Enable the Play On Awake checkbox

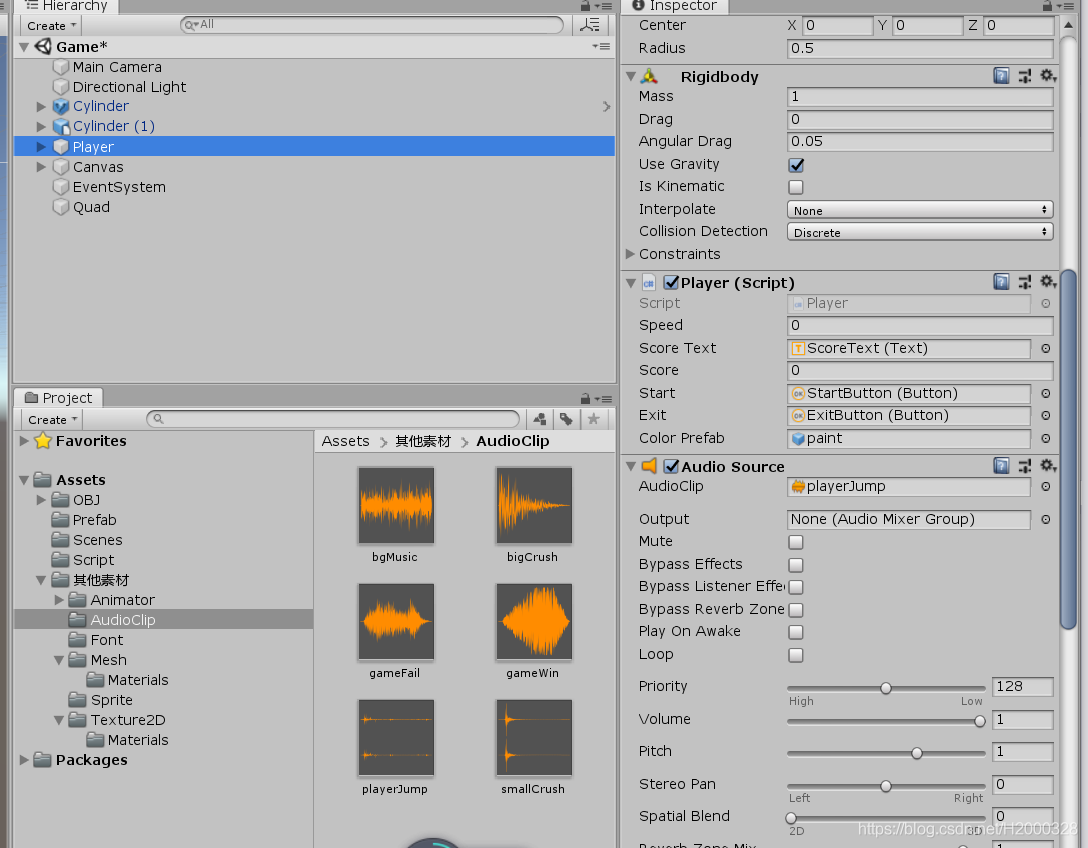796,632
